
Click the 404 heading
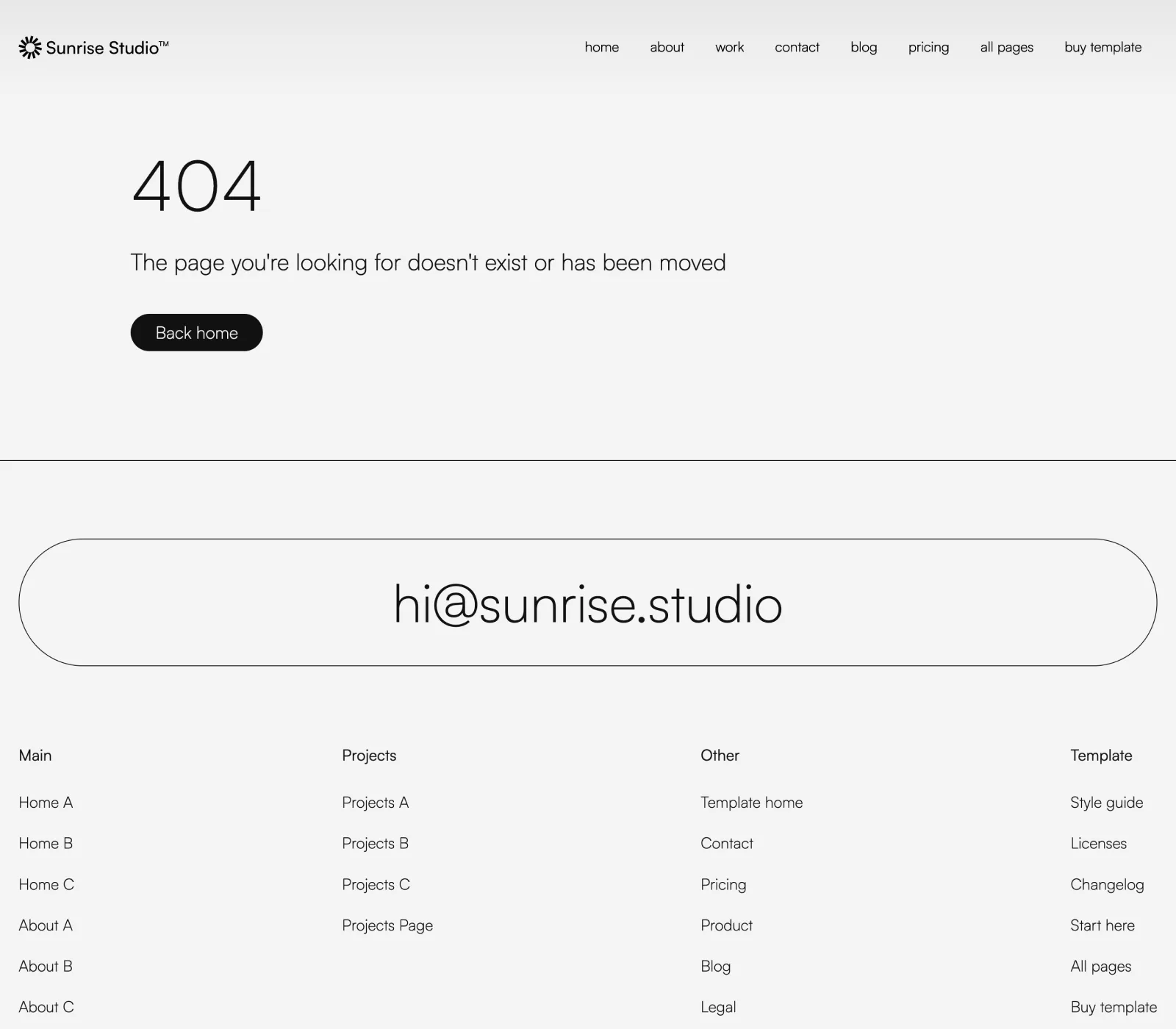[x=196, y=185]
